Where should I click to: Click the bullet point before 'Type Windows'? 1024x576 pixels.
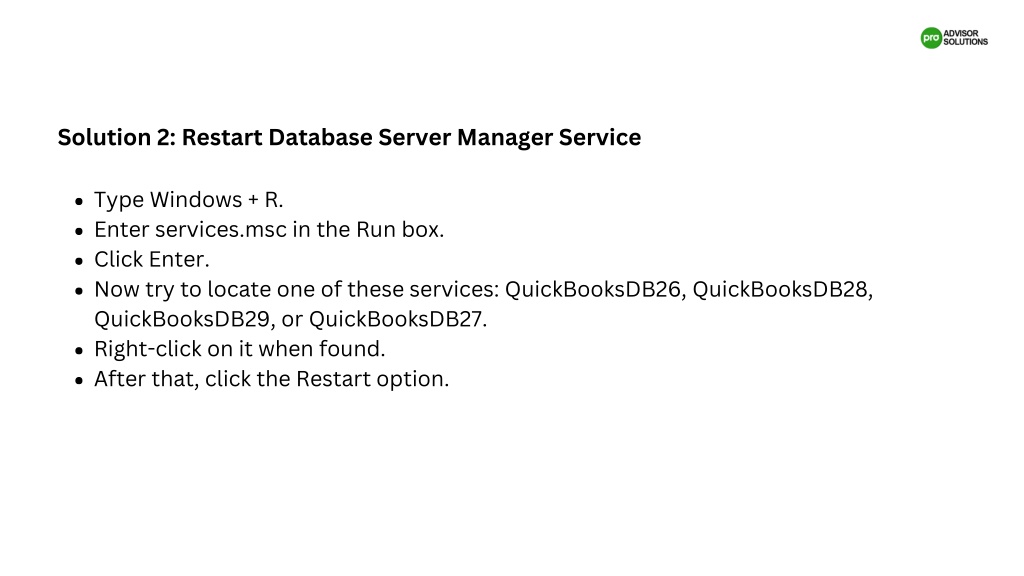coord(79,201)
